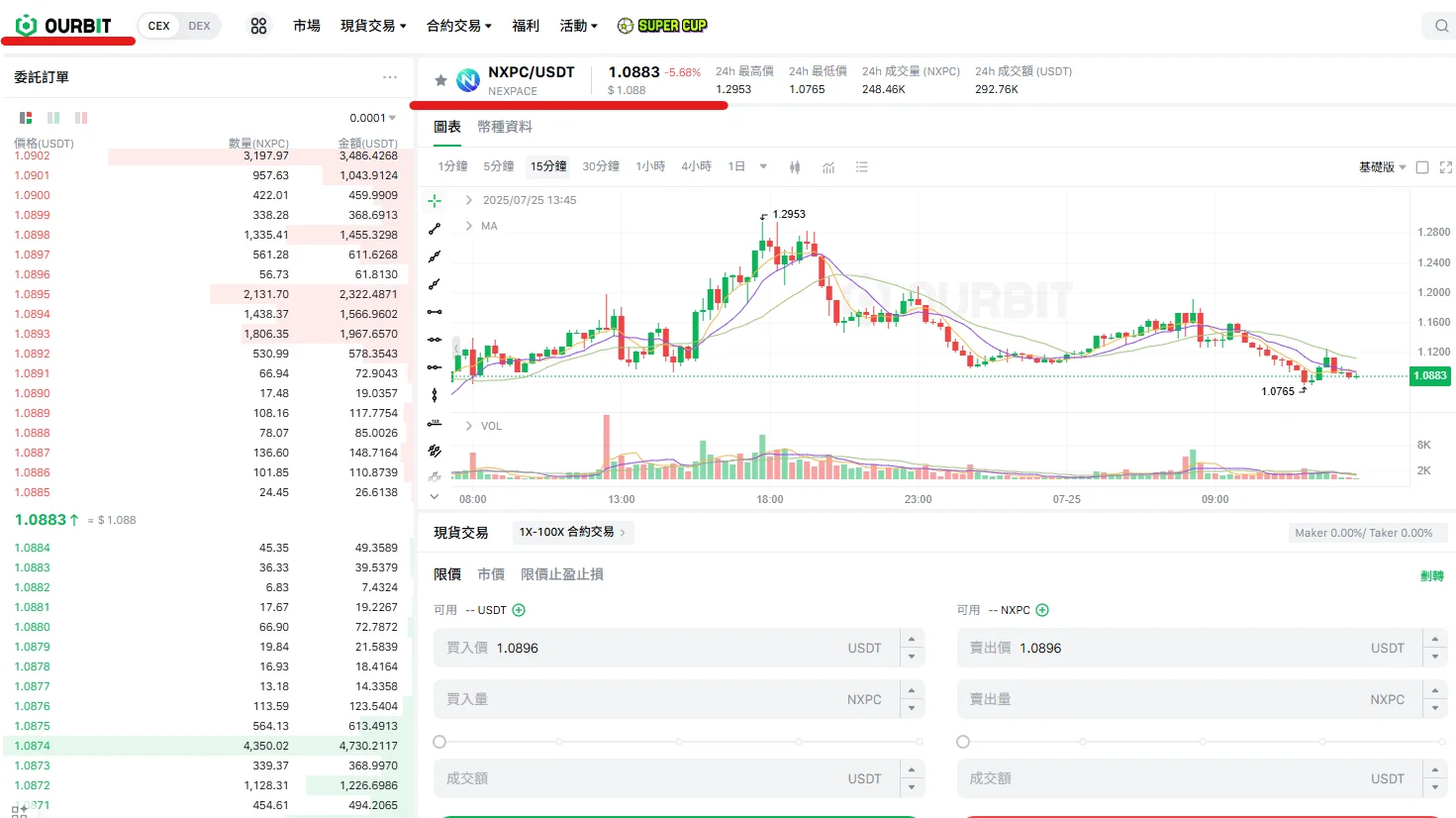Open the 0.0001 price precision dropdown
Screen dimensions: 1456x818
372,118
